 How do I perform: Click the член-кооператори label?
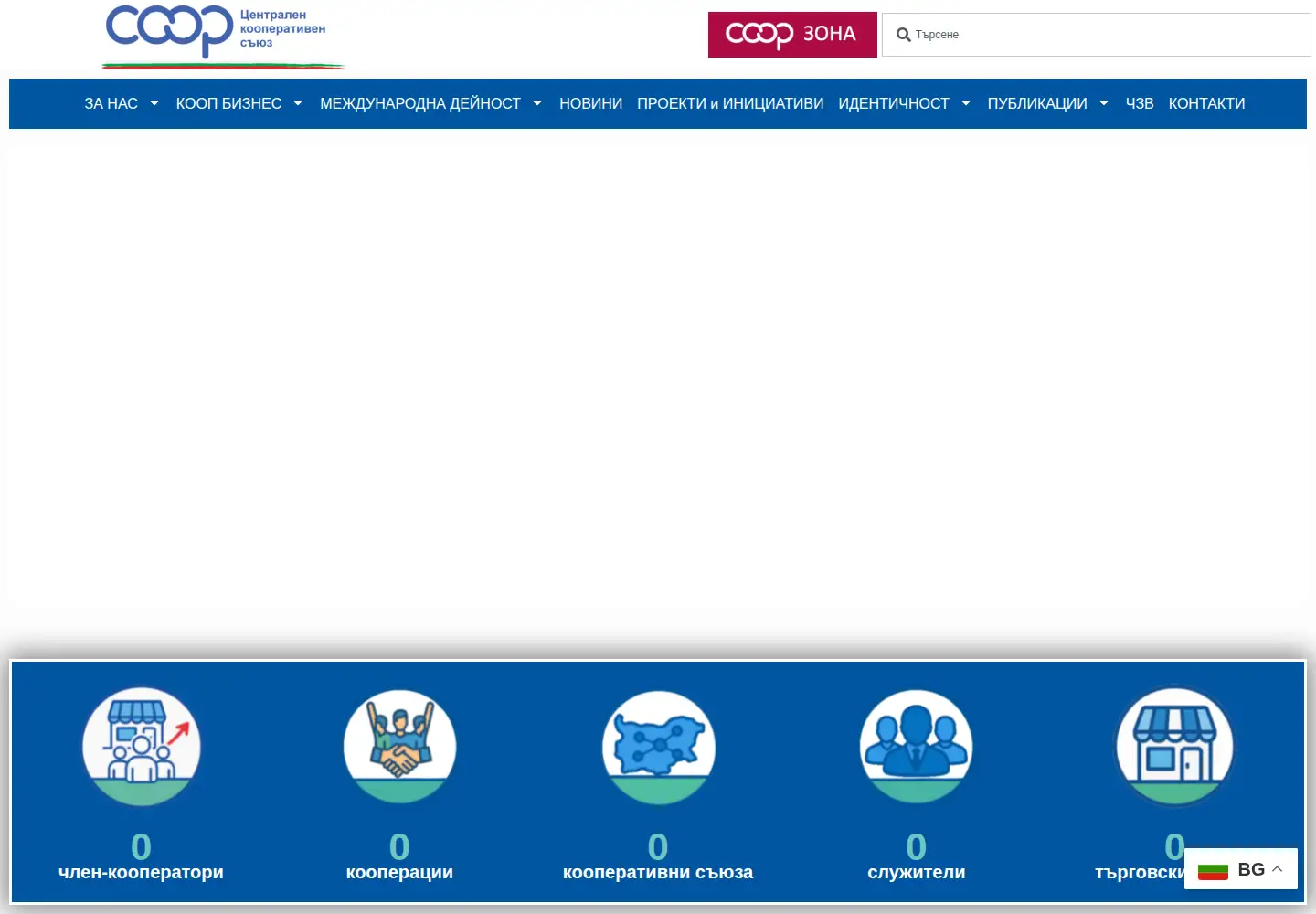[141, 872]
